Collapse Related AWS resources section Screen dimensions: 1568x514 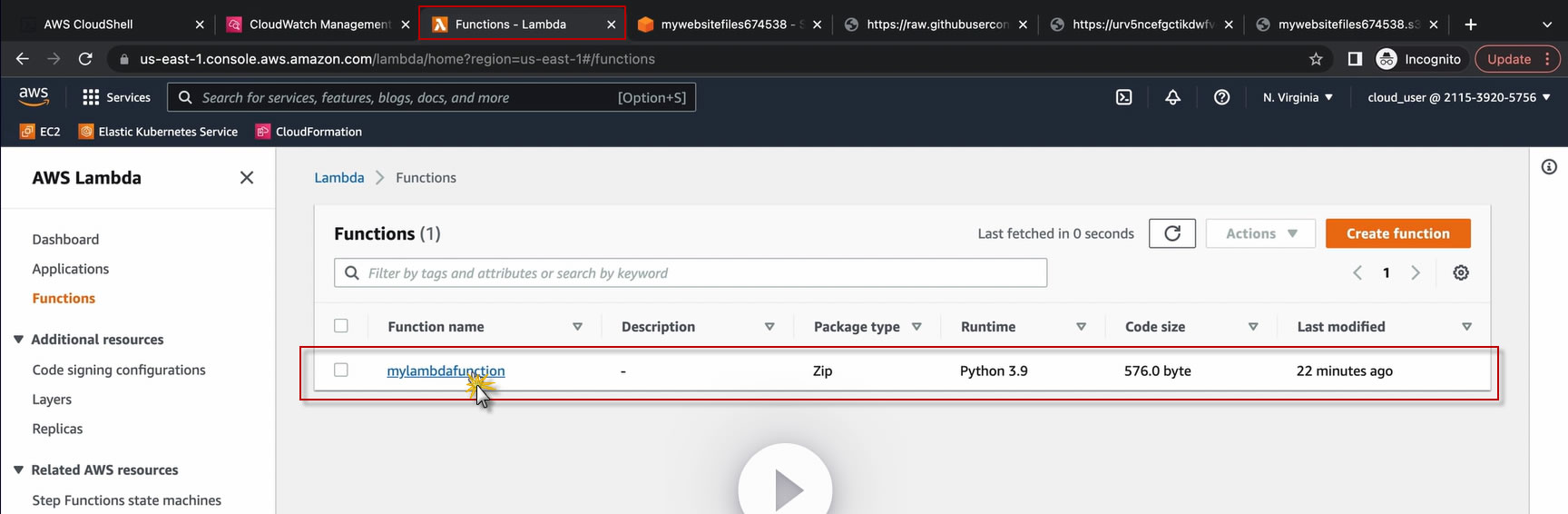point(18,470)
